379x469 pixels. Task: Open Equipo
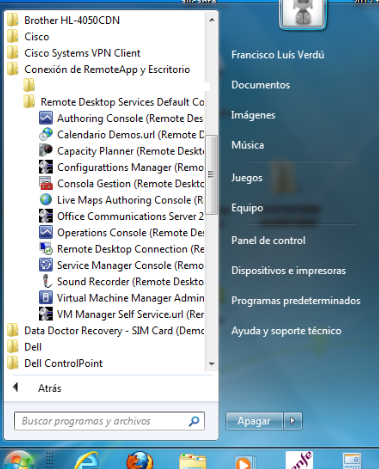pyautogui.click(x=247, y=208)
